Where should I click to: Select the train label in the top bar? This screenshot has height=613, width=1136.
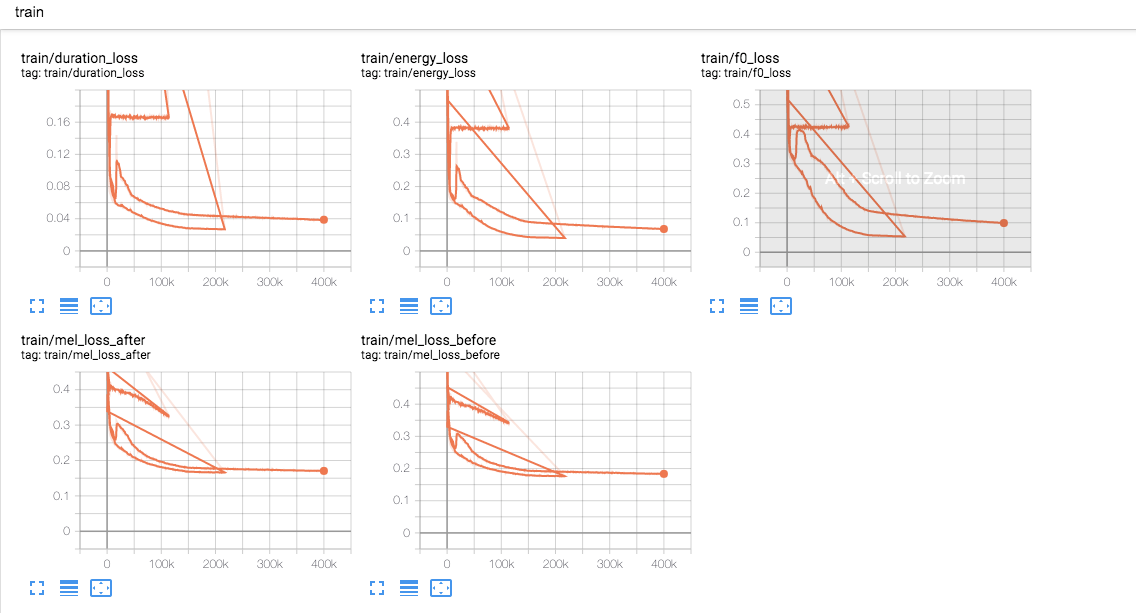coord(29,12)
